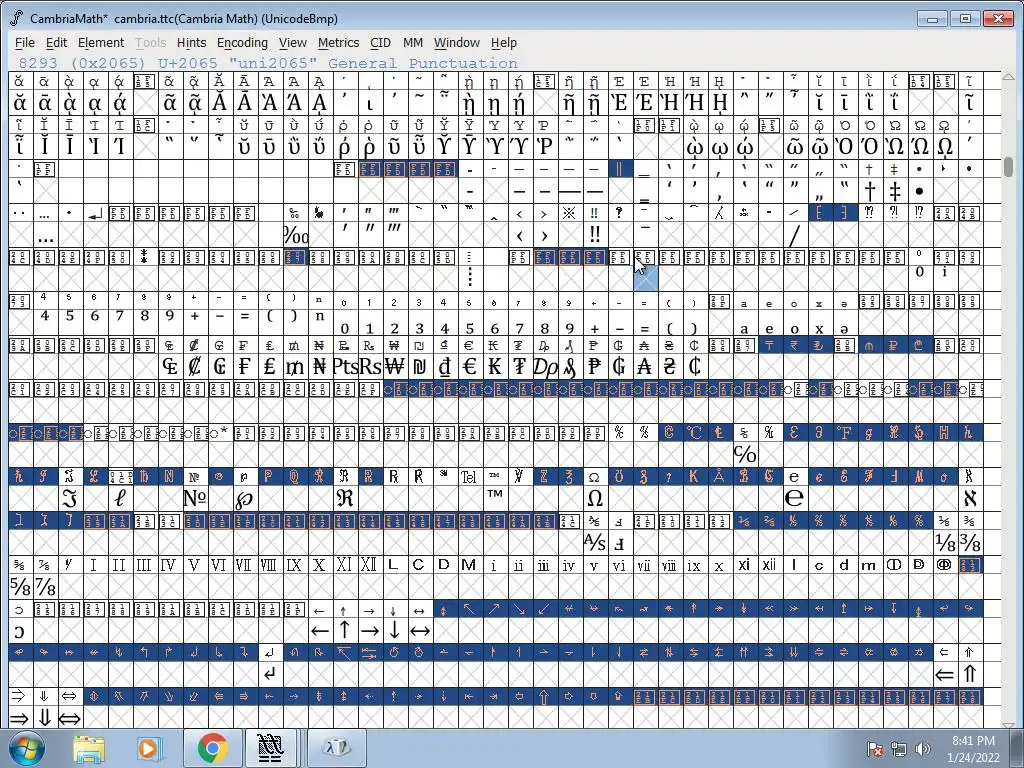The width and height of the screenshot is (1024, 768).
Task: Select the five eighths ⅝ fraction glyph
Action: 20,586
